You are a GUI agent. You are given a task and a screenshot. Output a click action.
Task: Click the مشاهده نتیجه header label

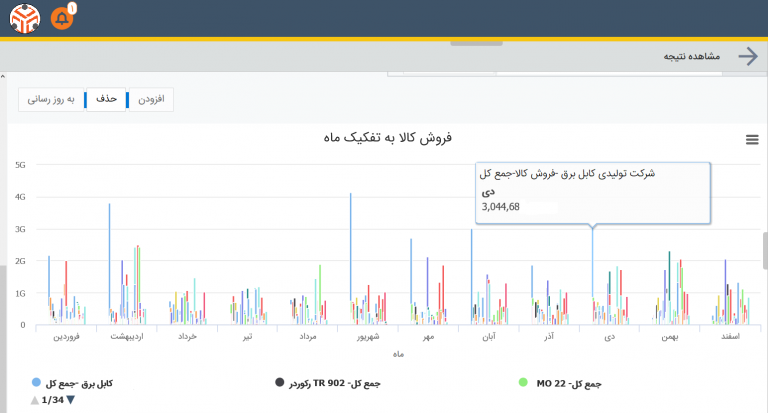pos(692,57)
